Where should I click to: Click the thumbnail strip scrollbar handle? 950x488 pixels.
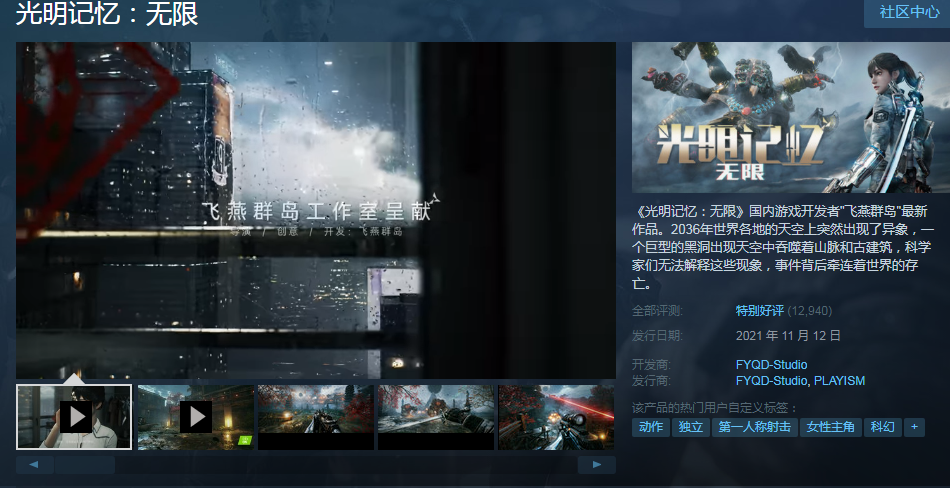85,465
